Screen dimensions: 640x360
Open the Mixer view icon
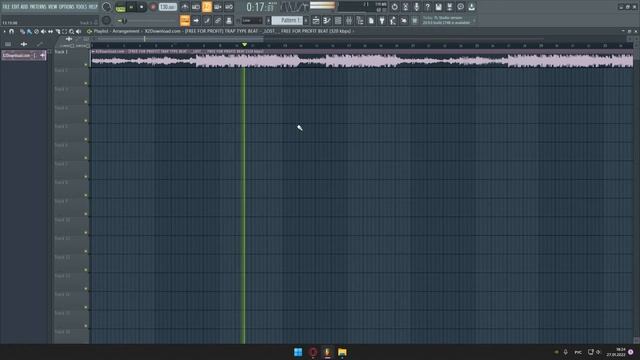pos(349,20)
